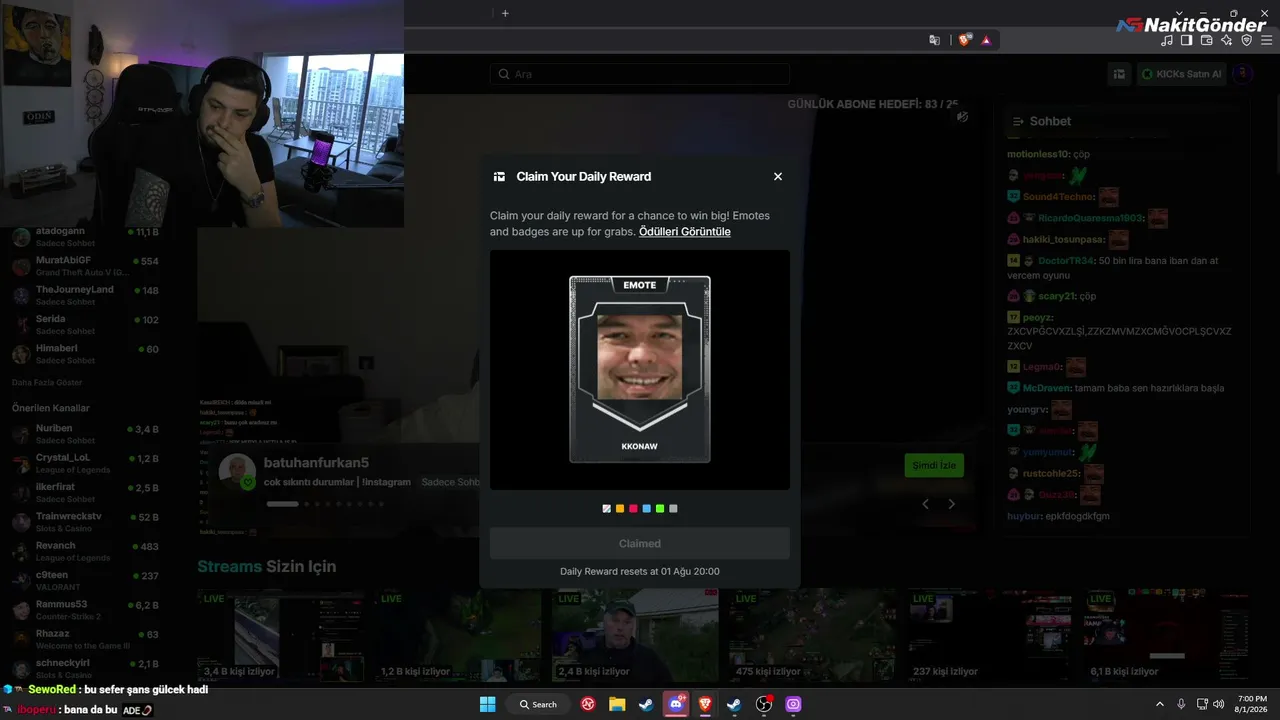Click the KKONAW emote reward card

(x=640, y=369)
